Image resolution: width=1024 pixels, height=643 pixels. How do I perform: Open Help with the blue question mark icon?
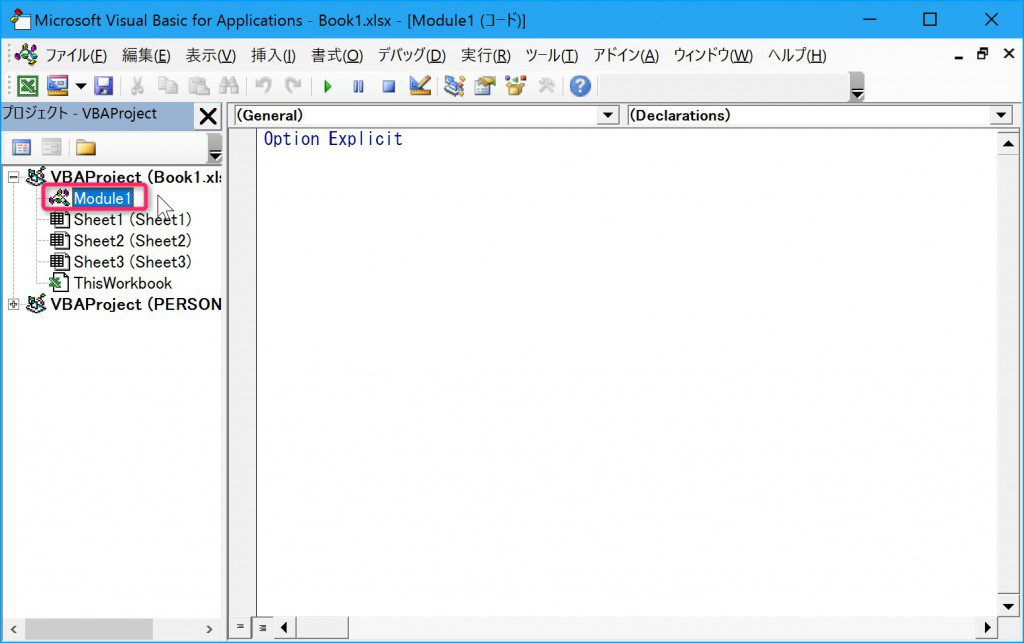(580, 86)
